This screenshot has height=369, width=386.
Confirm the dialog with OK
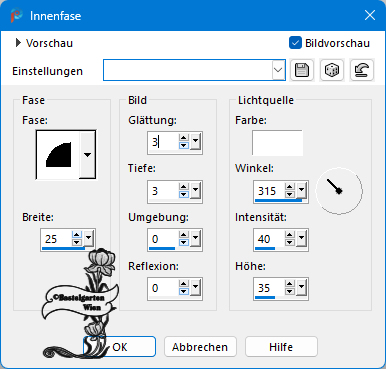tap(119, 347)
